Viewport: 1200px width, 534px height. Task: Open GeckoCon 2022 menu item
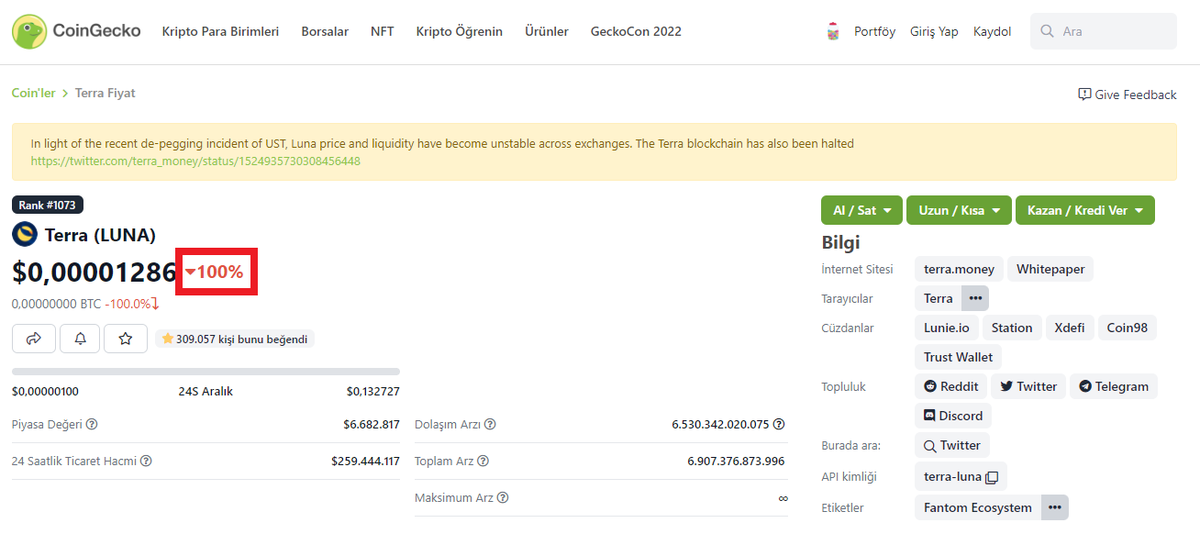point(636,32)
